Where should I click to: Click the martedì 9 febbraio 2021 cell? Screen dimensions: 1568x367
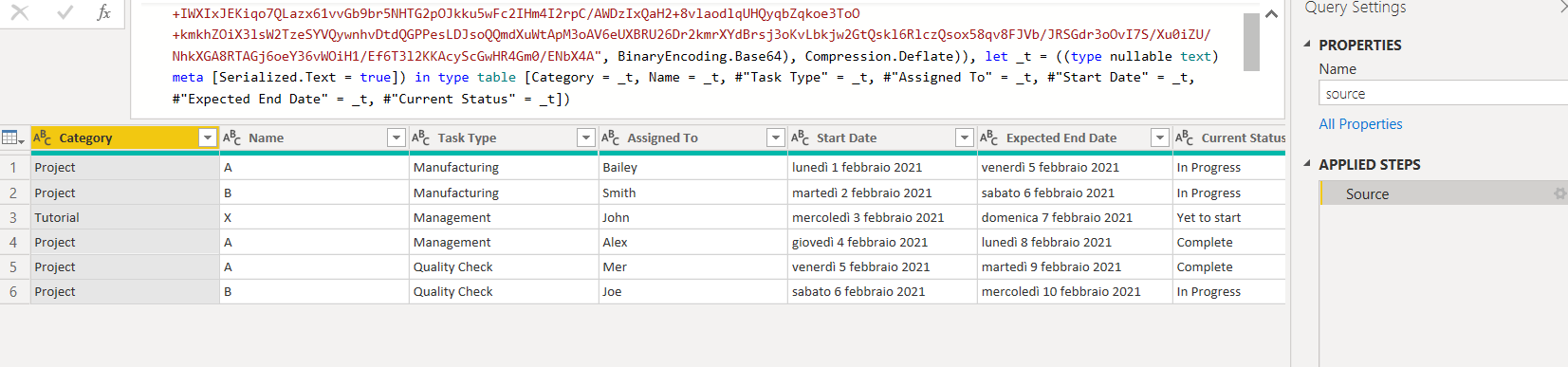[x=1075, y=266]
